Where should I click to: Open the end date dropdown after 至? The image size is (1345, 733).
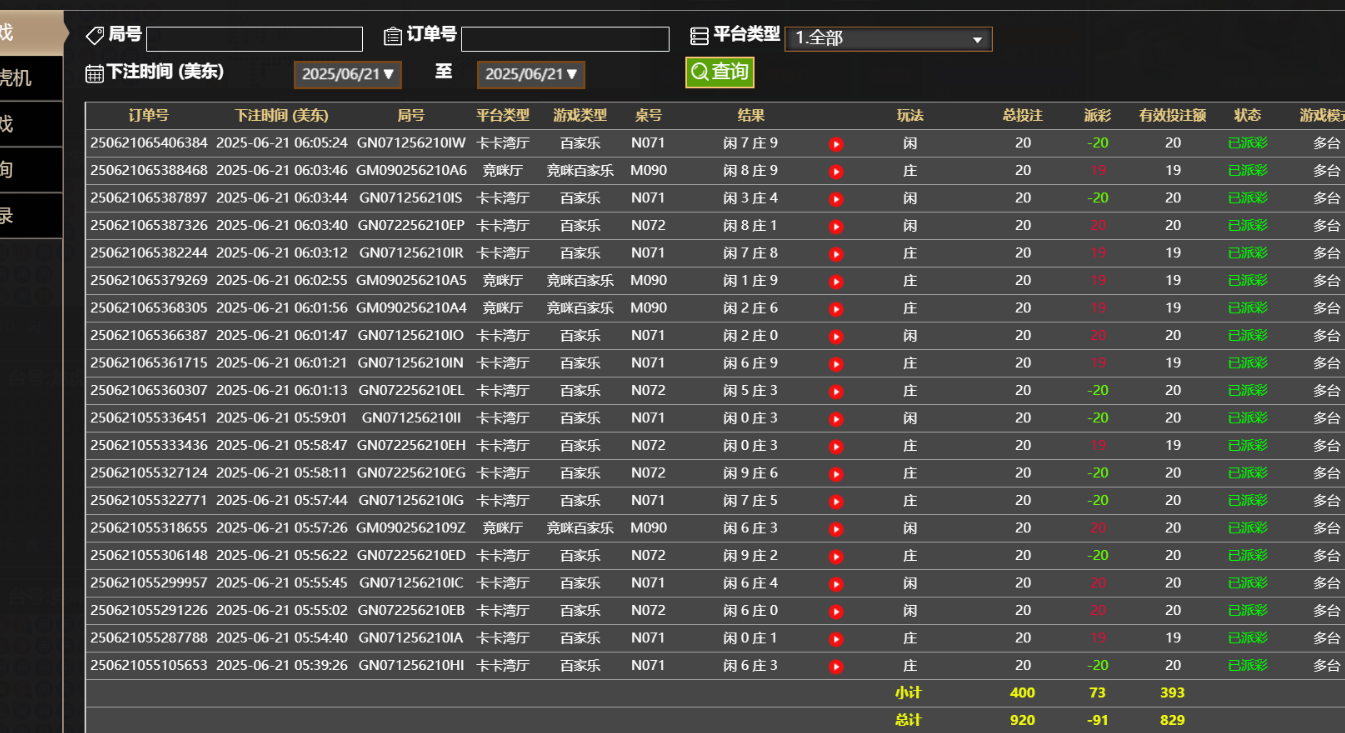(530, 74)
